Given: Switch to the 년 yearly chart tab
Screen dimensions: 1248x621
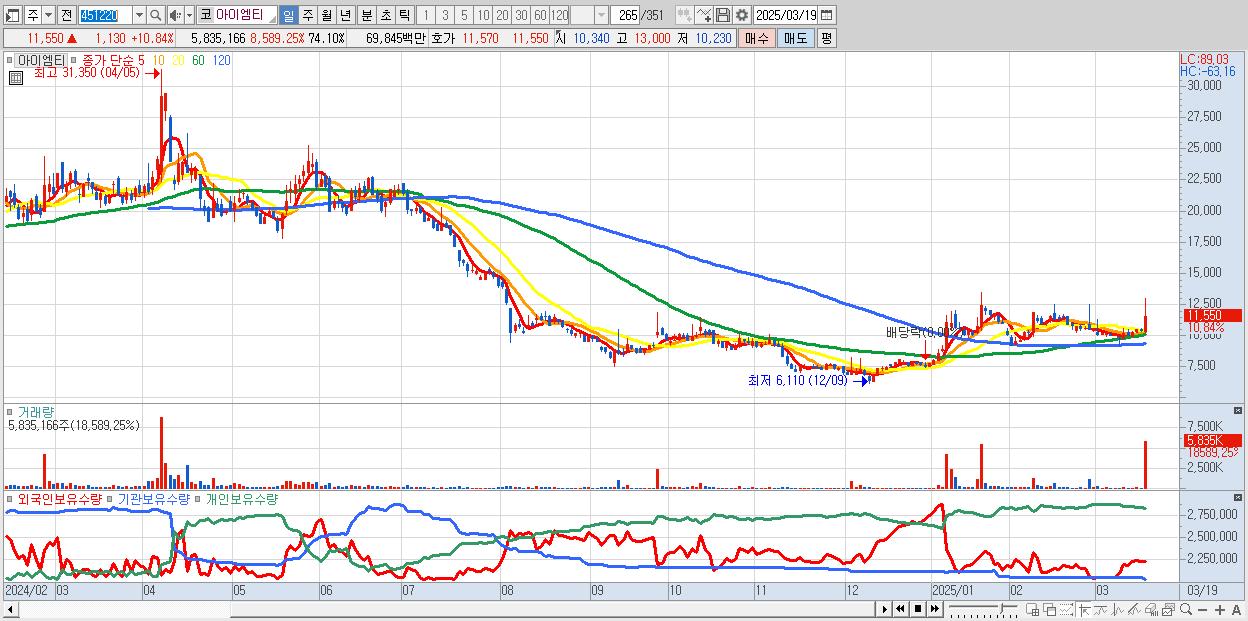Looking at the screenshot, I should (x=345, y=15).
